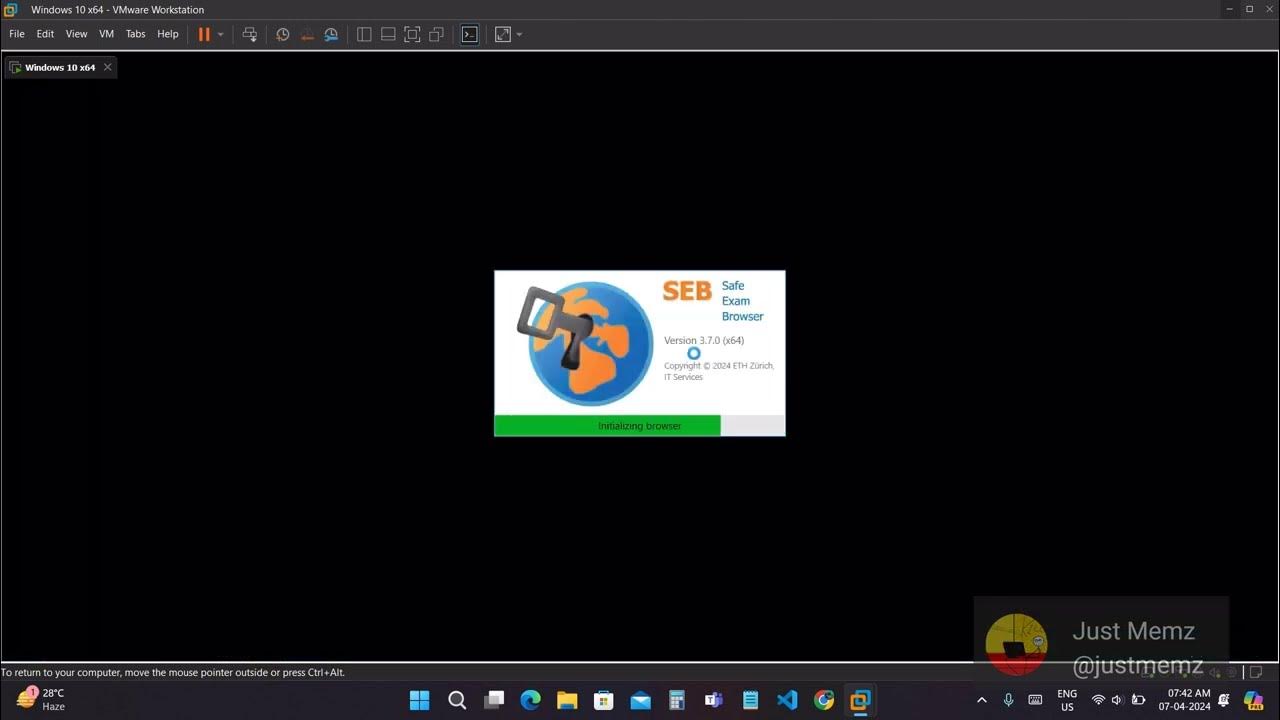Toggle the thumbnail bar view icon

[x=388, y=34]
